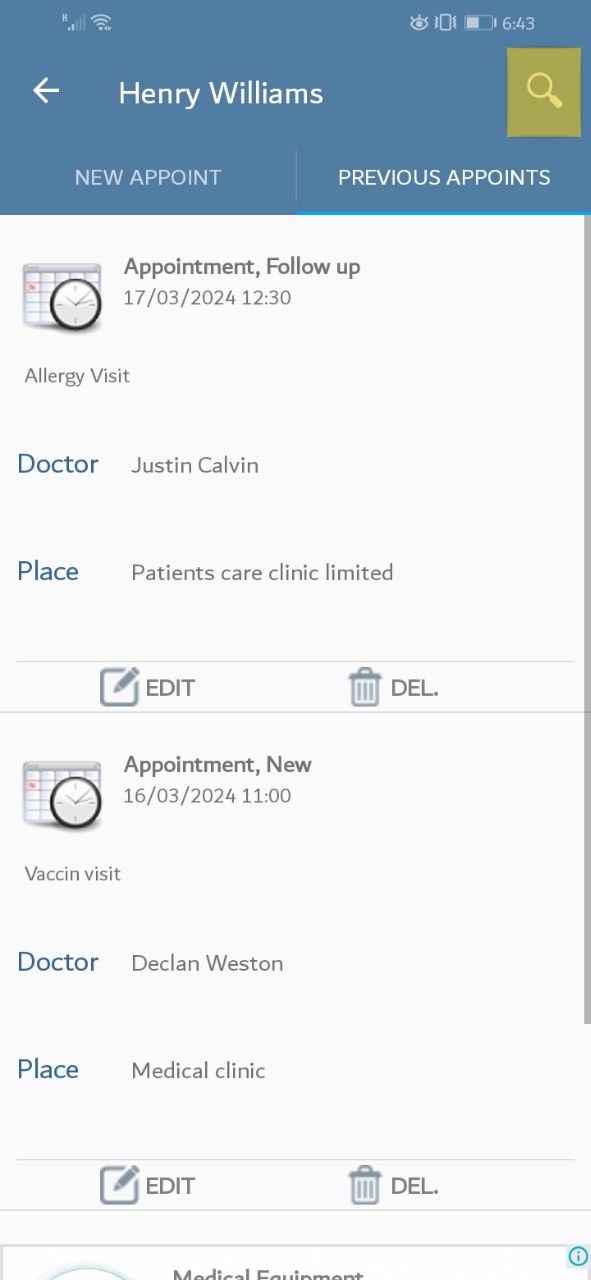The image size is (591, 1280).
Task: Click the vertical scrollbar on the right
Action: click(587, 620)
